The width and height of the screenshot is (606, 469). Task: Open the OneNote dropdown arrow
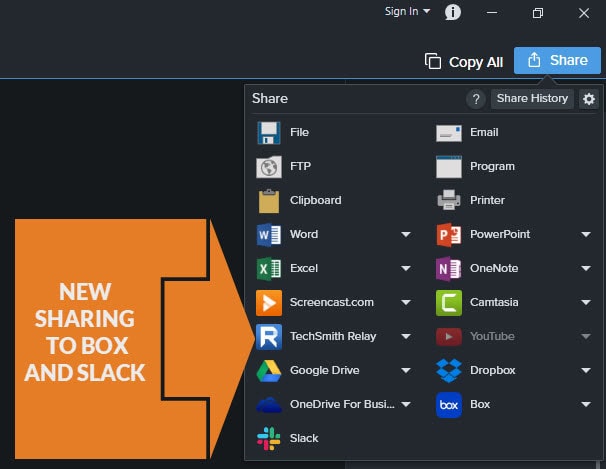586,268
